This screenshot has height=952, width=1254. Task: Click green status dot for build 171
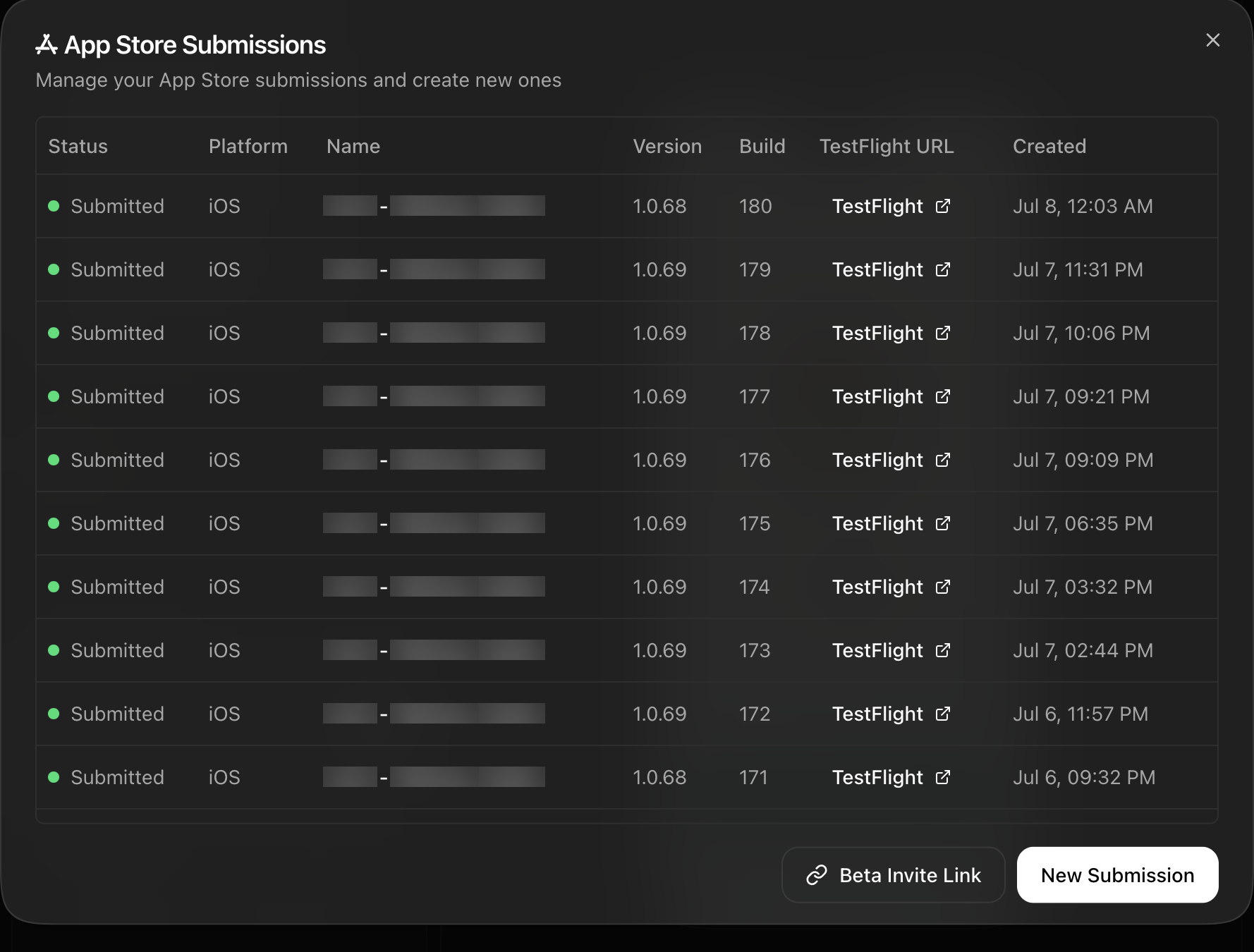54,777
